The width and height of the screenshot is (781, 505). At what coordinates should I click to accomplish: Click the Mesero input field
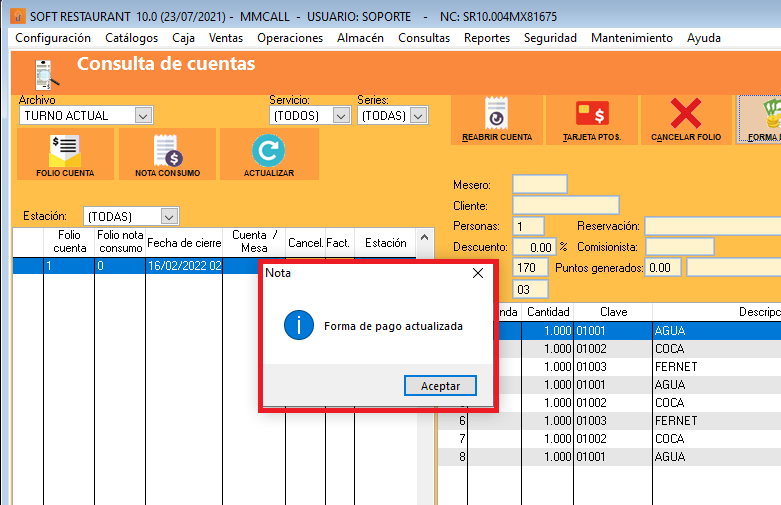539,184
